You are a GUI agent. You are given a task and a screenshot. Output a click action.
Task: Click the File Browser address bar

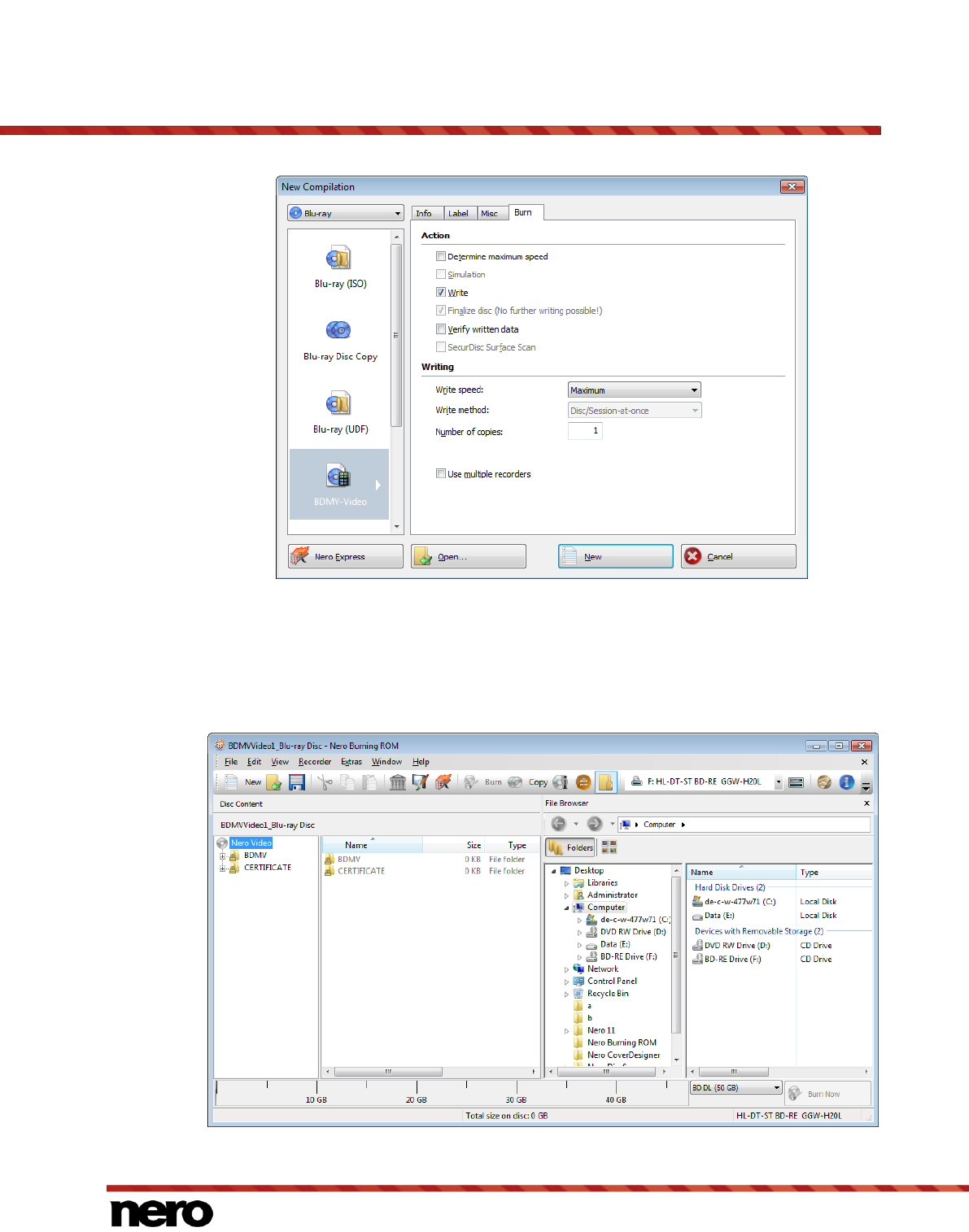coord(744,824)
